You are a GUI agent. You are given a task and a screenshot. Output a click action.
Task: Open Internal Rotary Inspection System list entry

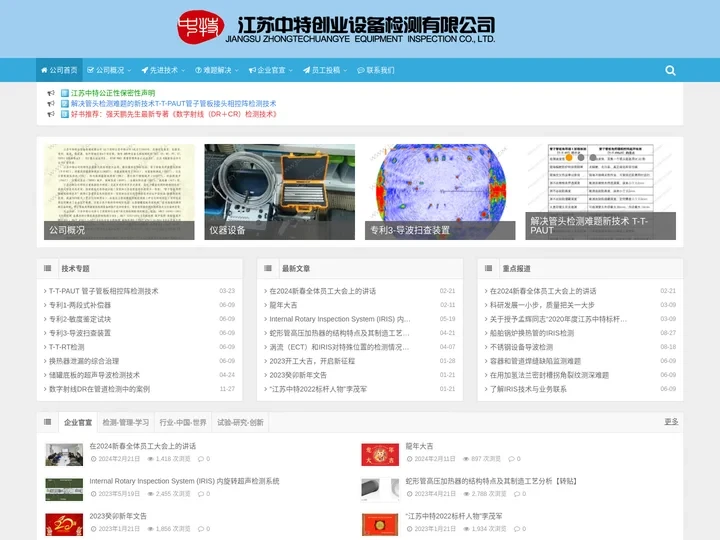(340, 319)
